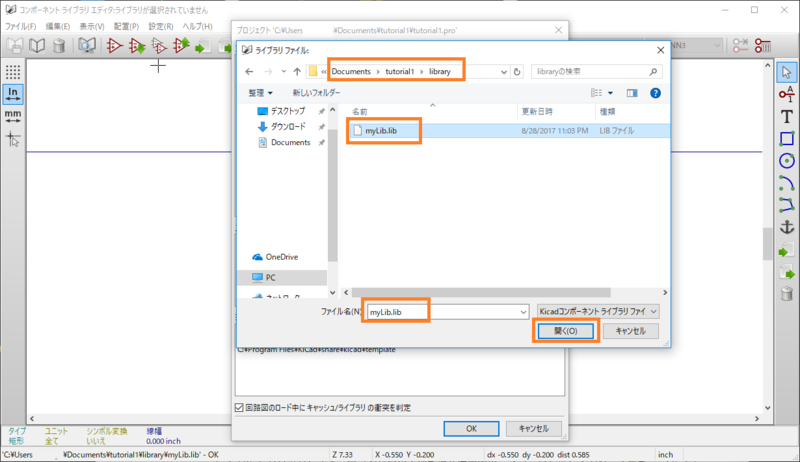Select the add arc tool
The image size is (800, 462).
coord(786,183)
